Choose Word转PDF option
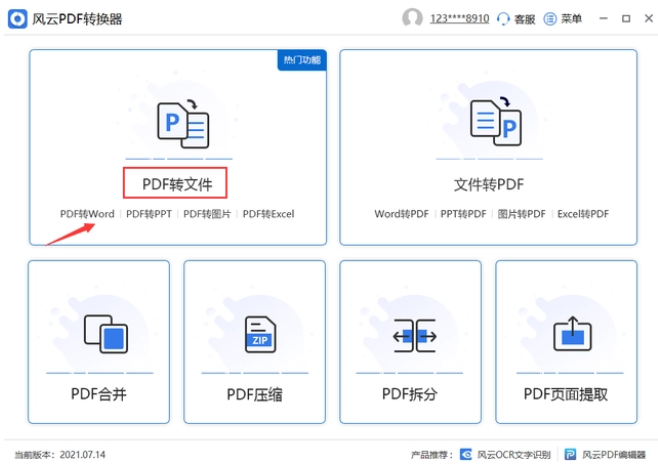 pyautogui.click(x=402, y=214)
